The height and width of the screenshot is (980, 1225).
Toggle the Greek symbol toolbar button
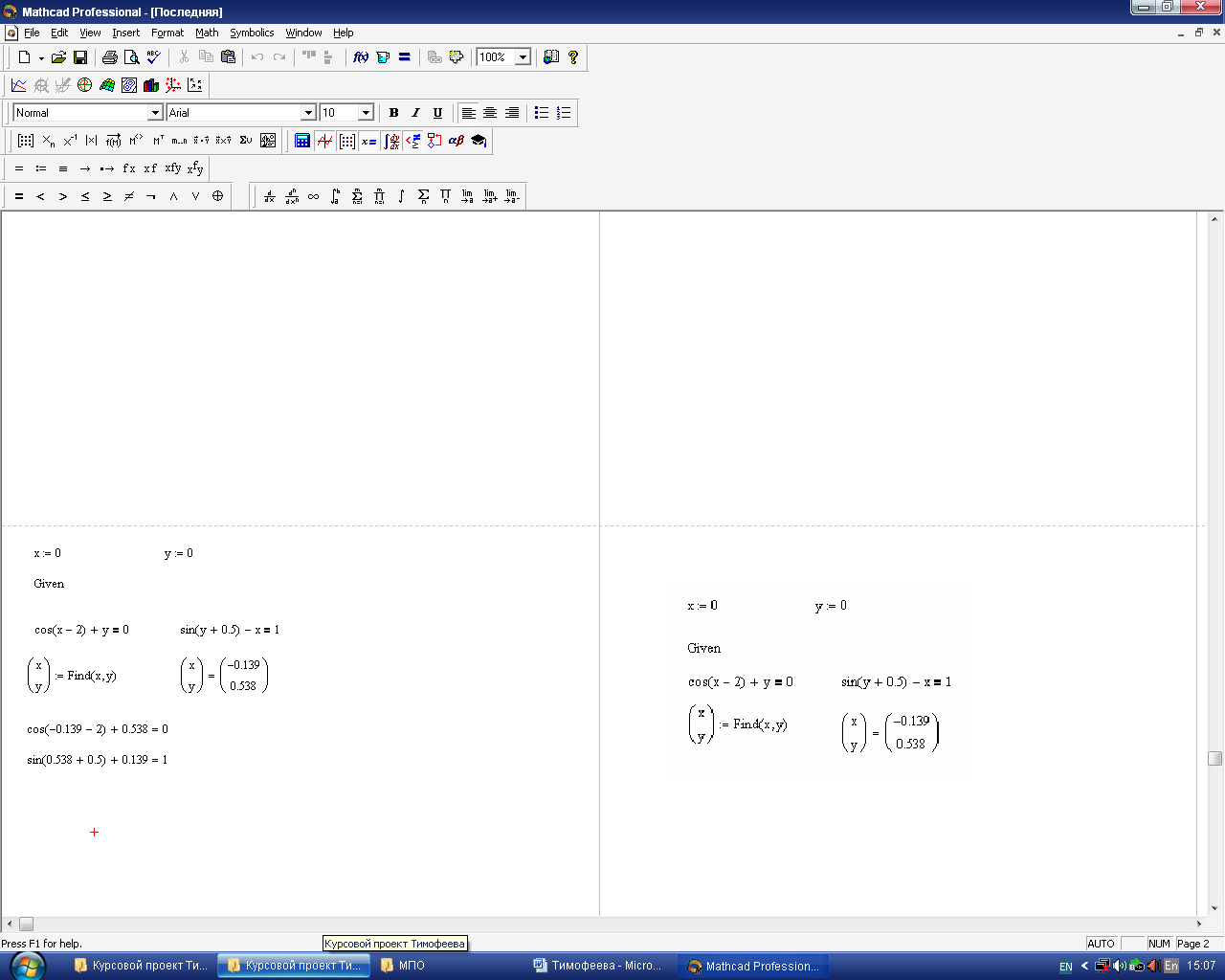coord(457,141)
